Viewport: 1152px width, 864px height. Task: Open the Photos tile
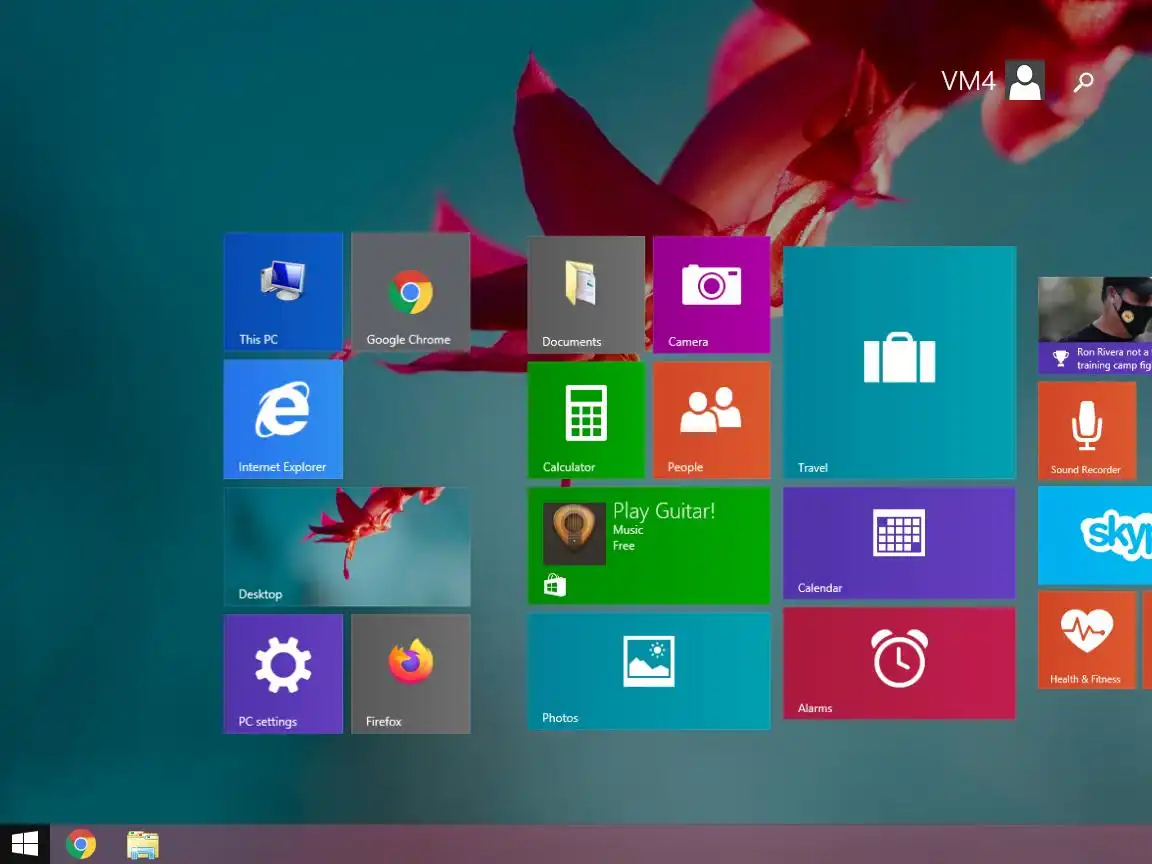649,672
